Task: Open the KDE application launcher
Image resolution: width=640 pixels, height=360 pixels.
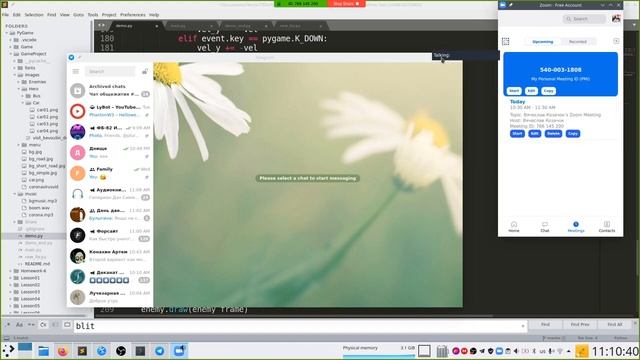Action: click(x=8, y=351)
